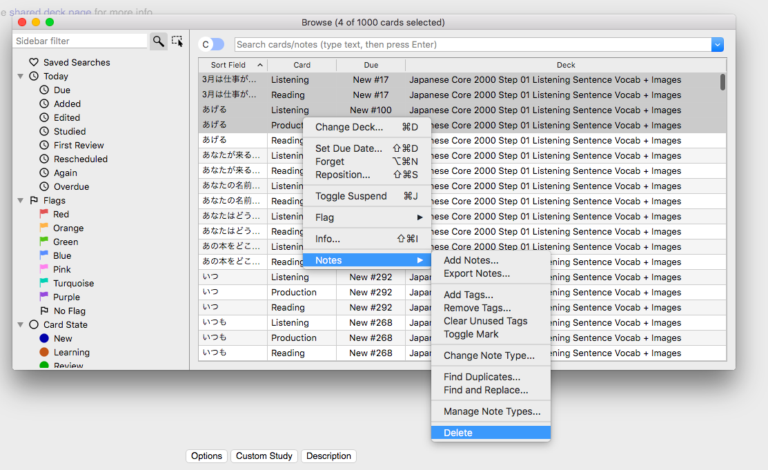This screenshot has height=470, width=768.
Task: Collapse the Today tree section
Action: point(20,76)
